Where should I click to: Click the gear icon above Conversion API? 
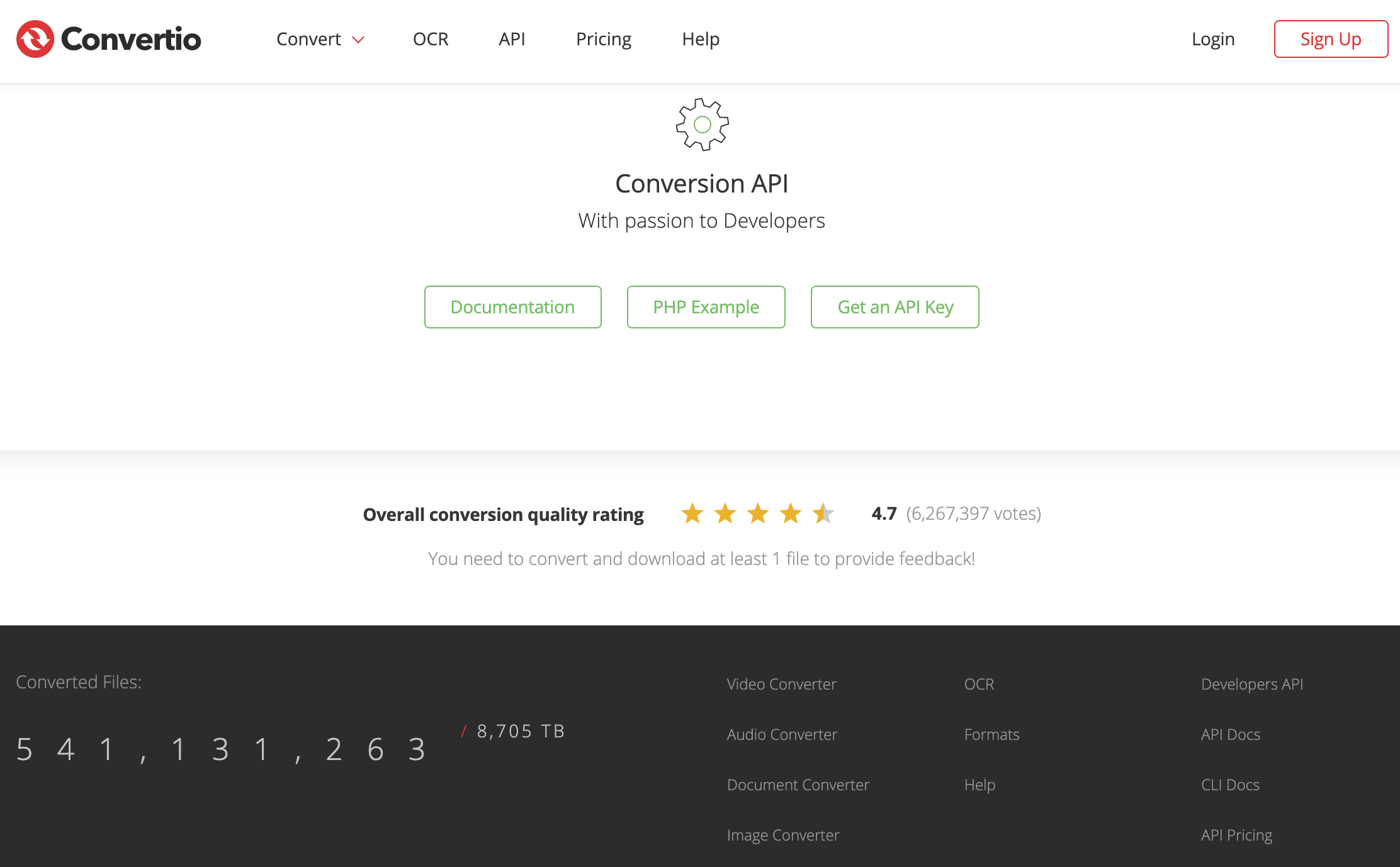[x=701, y=125]
